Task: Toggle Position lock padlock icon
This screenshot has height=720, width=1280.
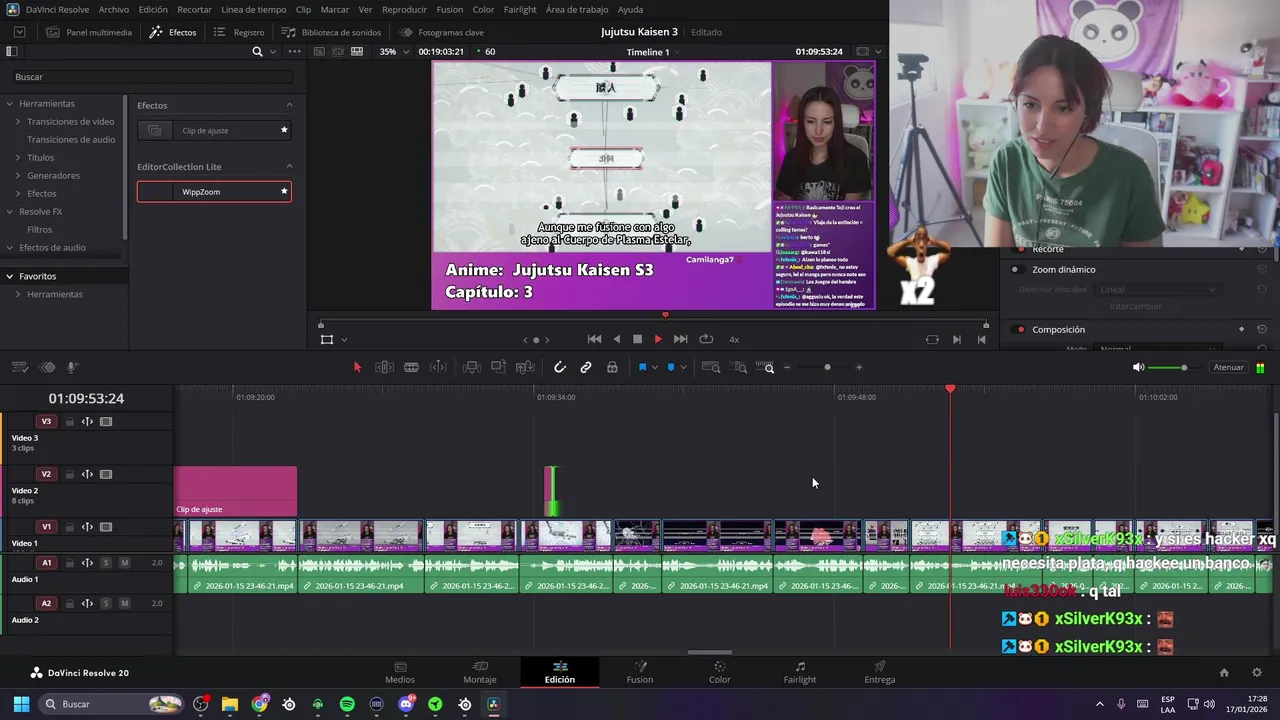Action: pos(612,367)
